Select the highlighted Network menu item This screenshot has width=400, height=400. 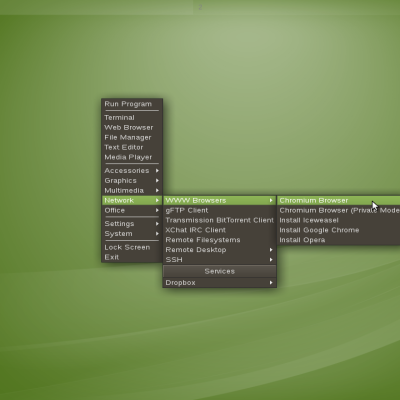point(132,200)
